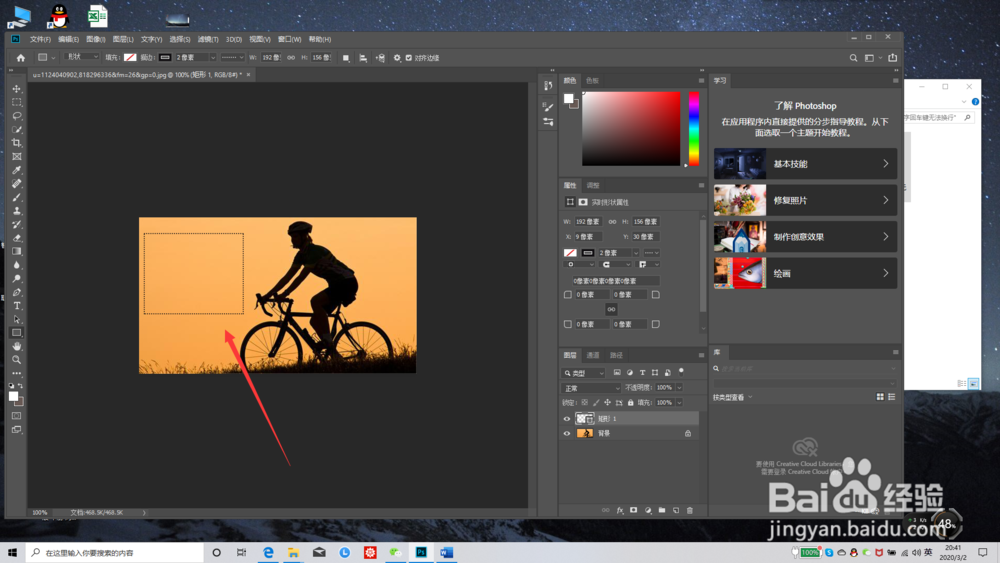Screen dimensions: 1000x563
Task: Select the Lasso tool
Action: (x=17, y=116)
